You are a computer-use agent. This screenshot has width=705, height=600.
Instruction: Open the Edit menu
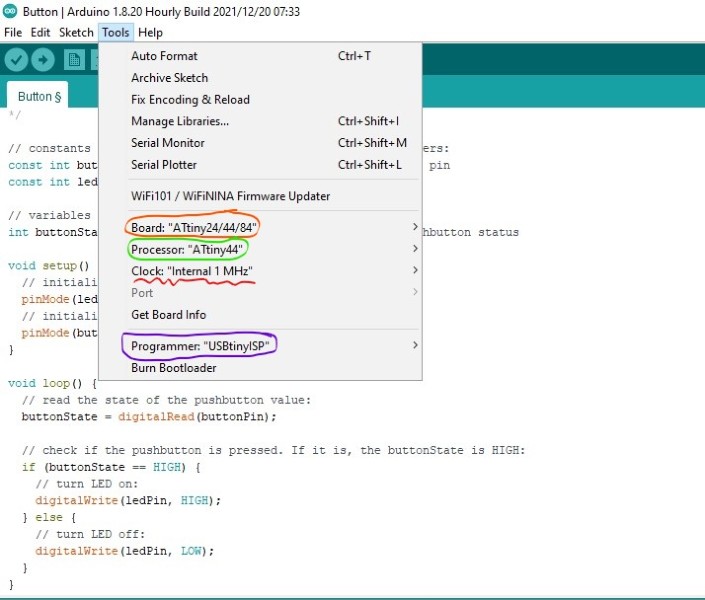[x=40, y=32]
